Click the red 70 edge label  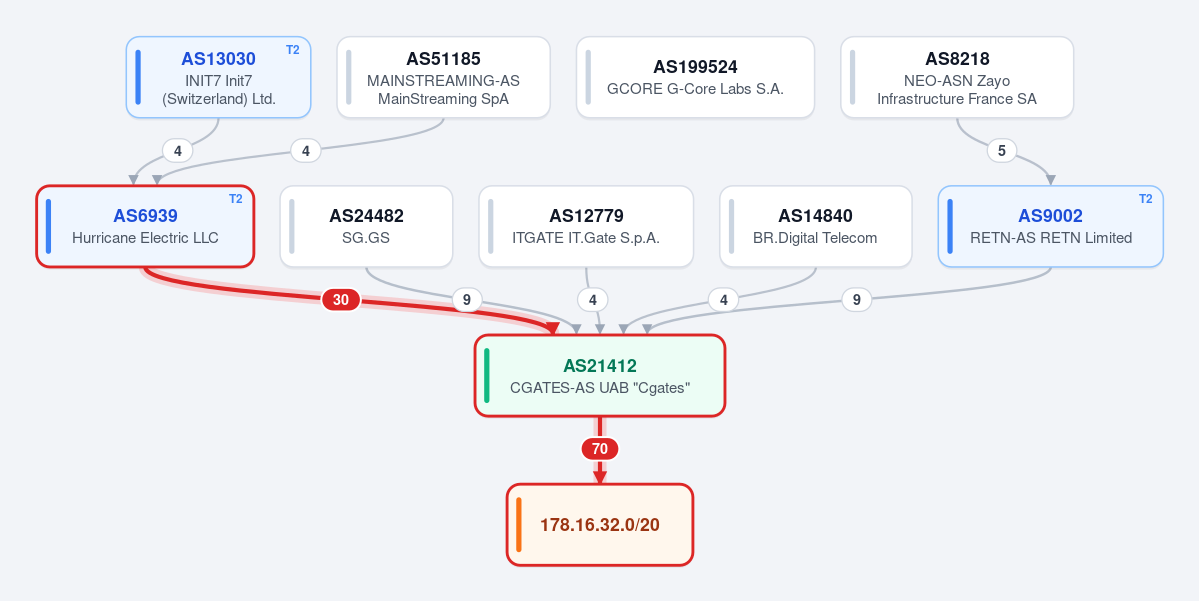click(600, 449)
